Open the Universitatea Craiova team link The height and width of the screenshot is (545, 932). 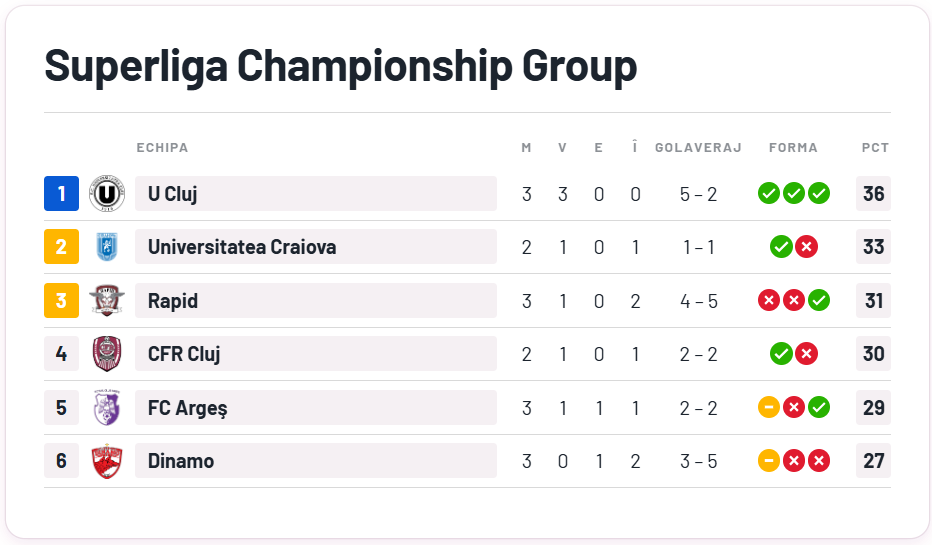pos(242,247)
